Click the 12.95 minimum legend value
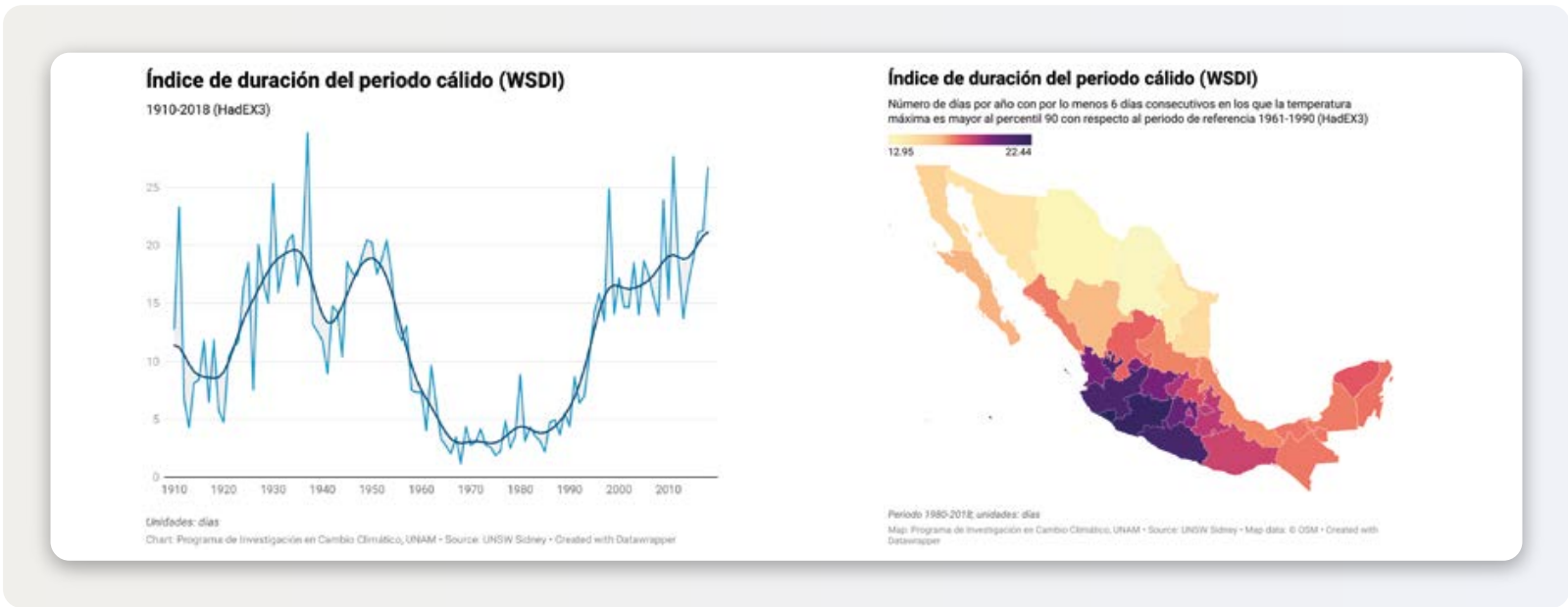The width and height of the screenshot is (1568, 607). [x=900, y=152]
